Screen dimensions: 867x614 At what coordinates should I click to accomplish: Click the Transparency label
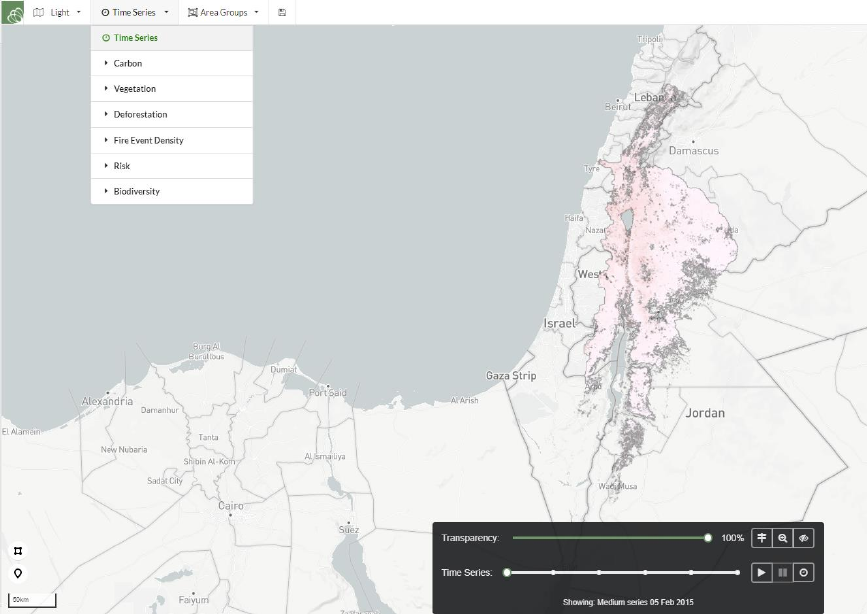(470, 538)
